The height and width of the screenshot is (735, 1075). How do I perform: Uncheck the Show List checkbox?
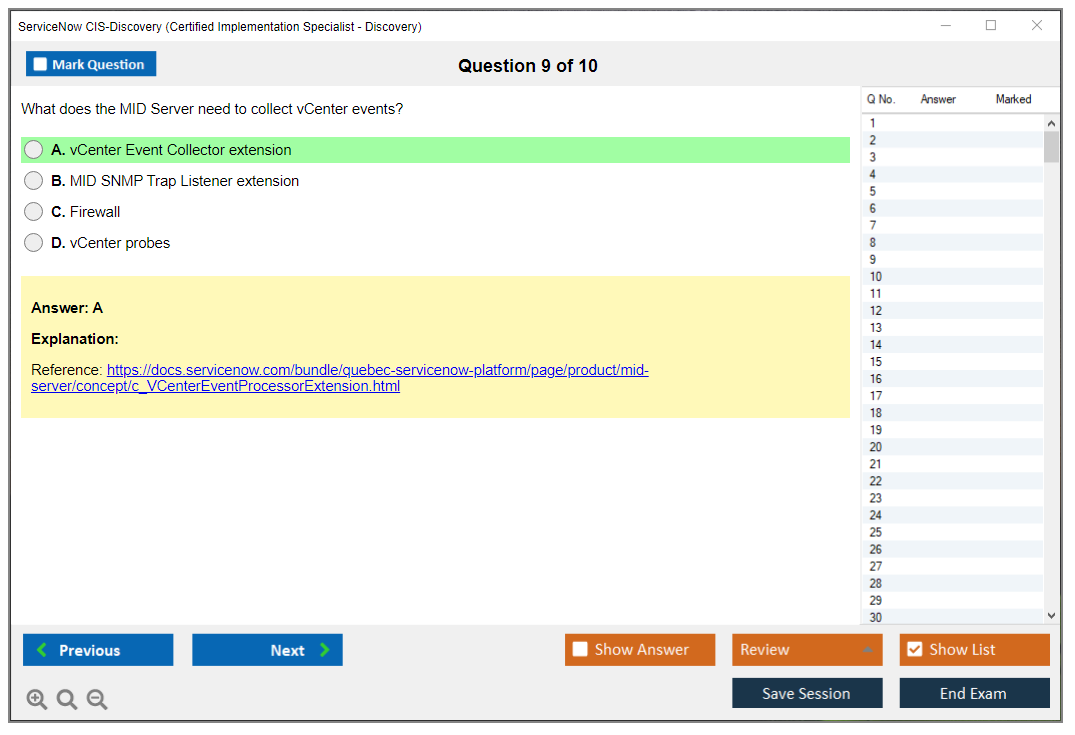tap(914, 650)
